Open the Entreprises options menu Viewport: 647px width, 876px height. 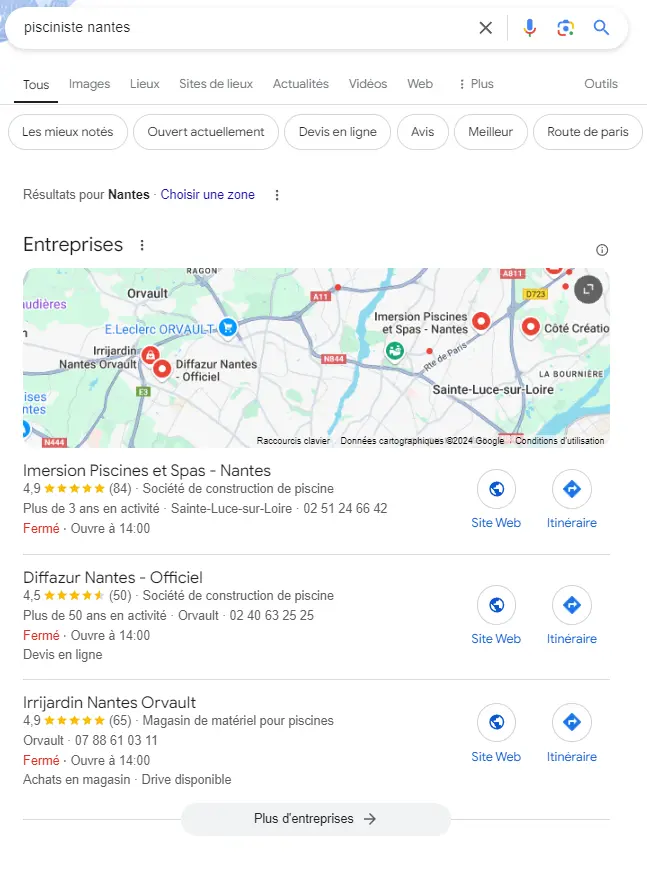click(141, 245)
